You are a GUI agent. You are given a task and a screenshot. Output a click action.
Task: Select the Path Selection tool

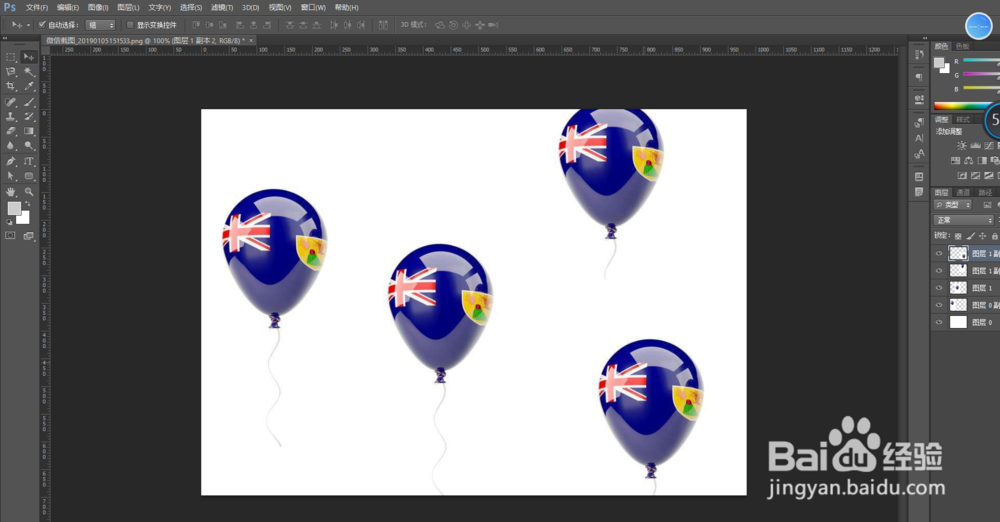(x=11, y=176)
